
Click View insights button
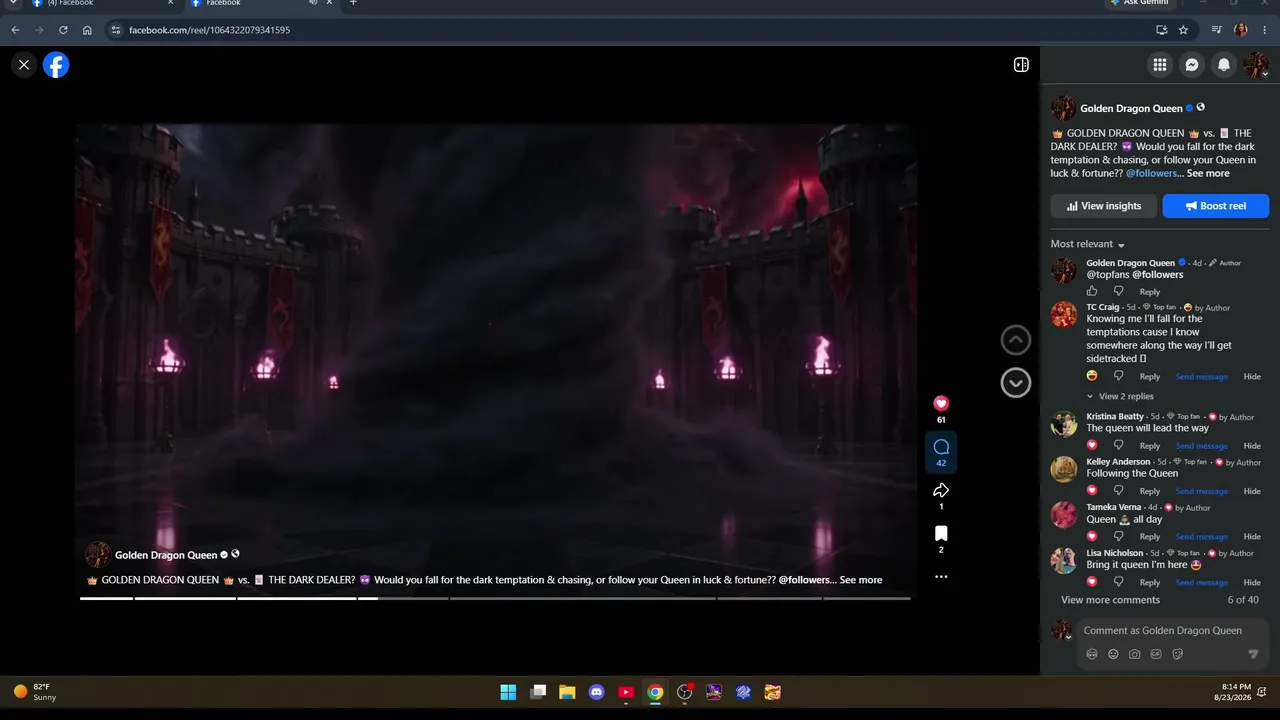[1104, 206]
